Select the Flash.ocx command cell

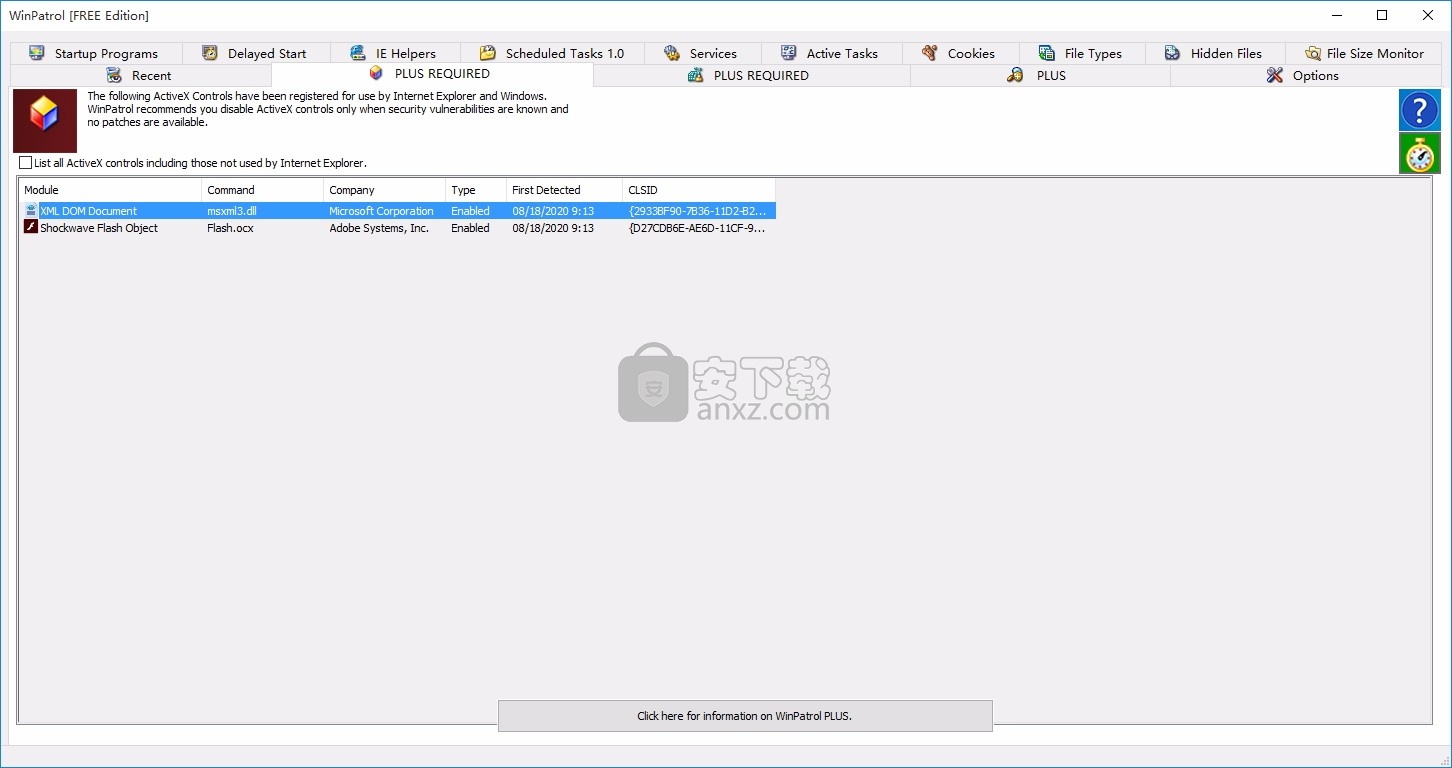(x=230, y=228)
